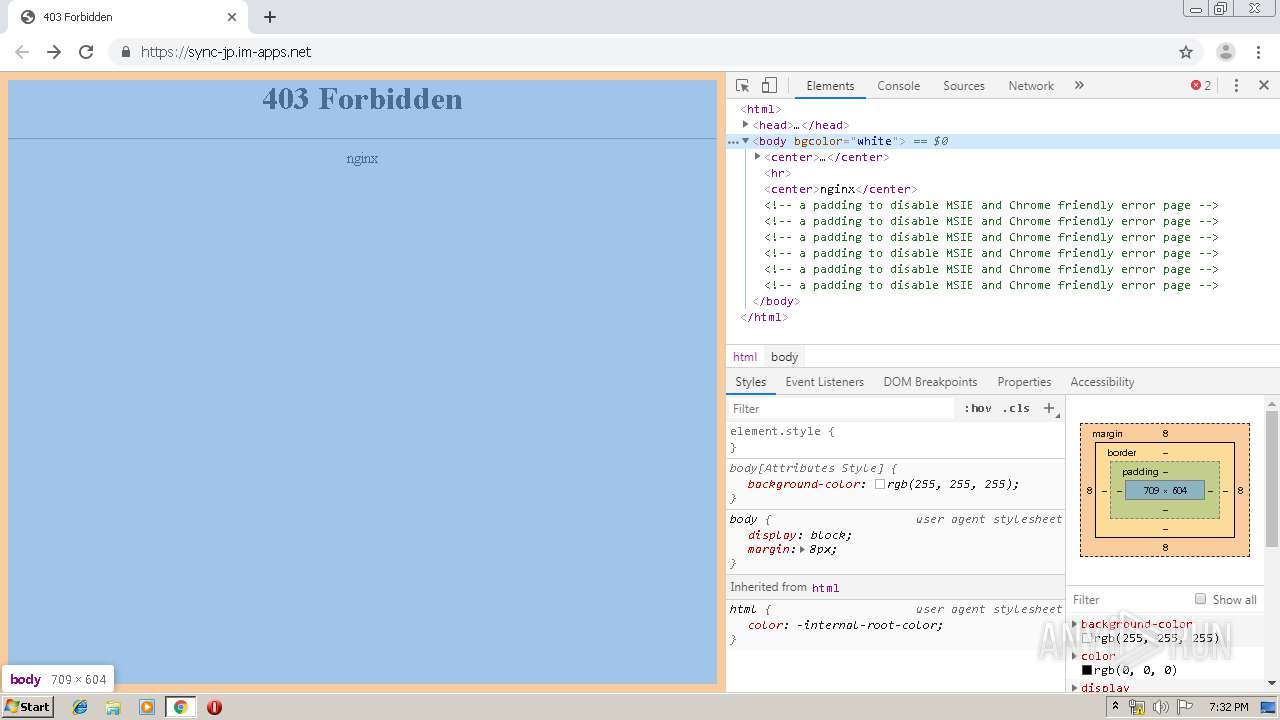Viewport: 1280px width, 720px height.
Task: Open the Windows Start menu
Action: tap(27, 707)
